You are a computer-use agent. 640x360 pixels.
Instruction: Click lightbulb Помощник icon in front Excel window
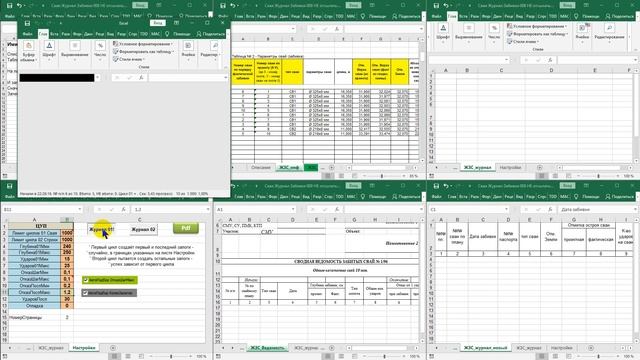coord(167,34)
